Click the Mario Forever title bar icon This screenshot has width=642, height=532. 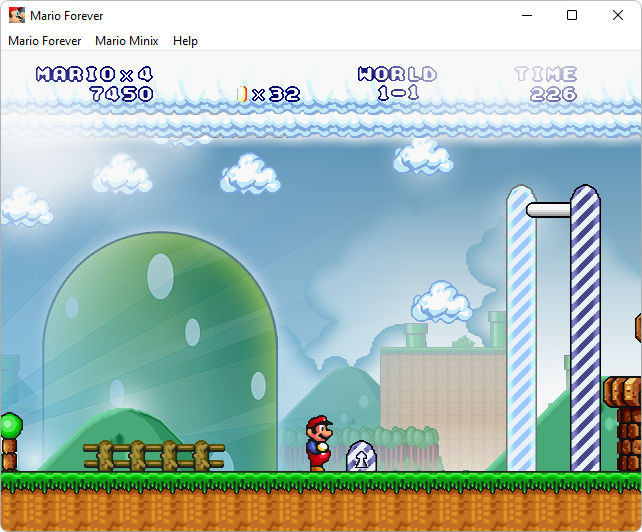coord(17,15)
